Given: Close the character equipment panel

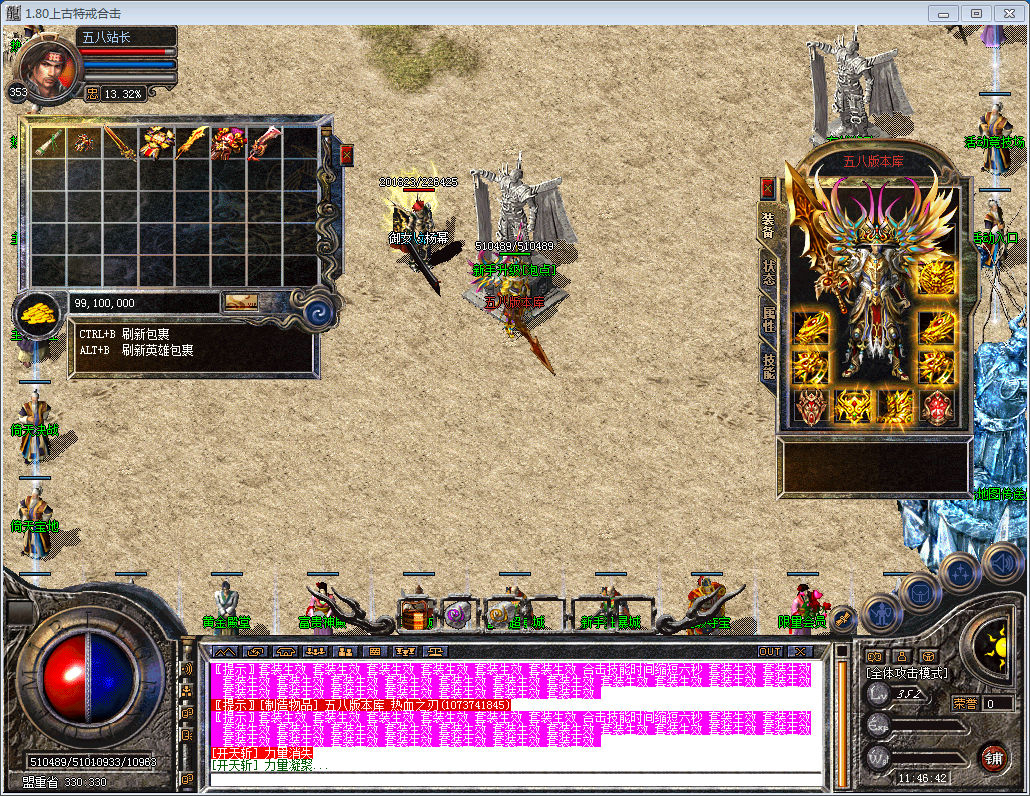Looking at the screenshot, I should click(x=767, y=188).
